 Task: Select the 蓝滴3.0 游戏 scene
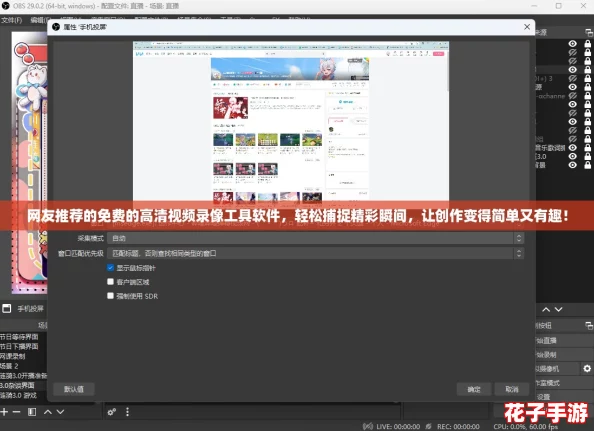point(19,395)
